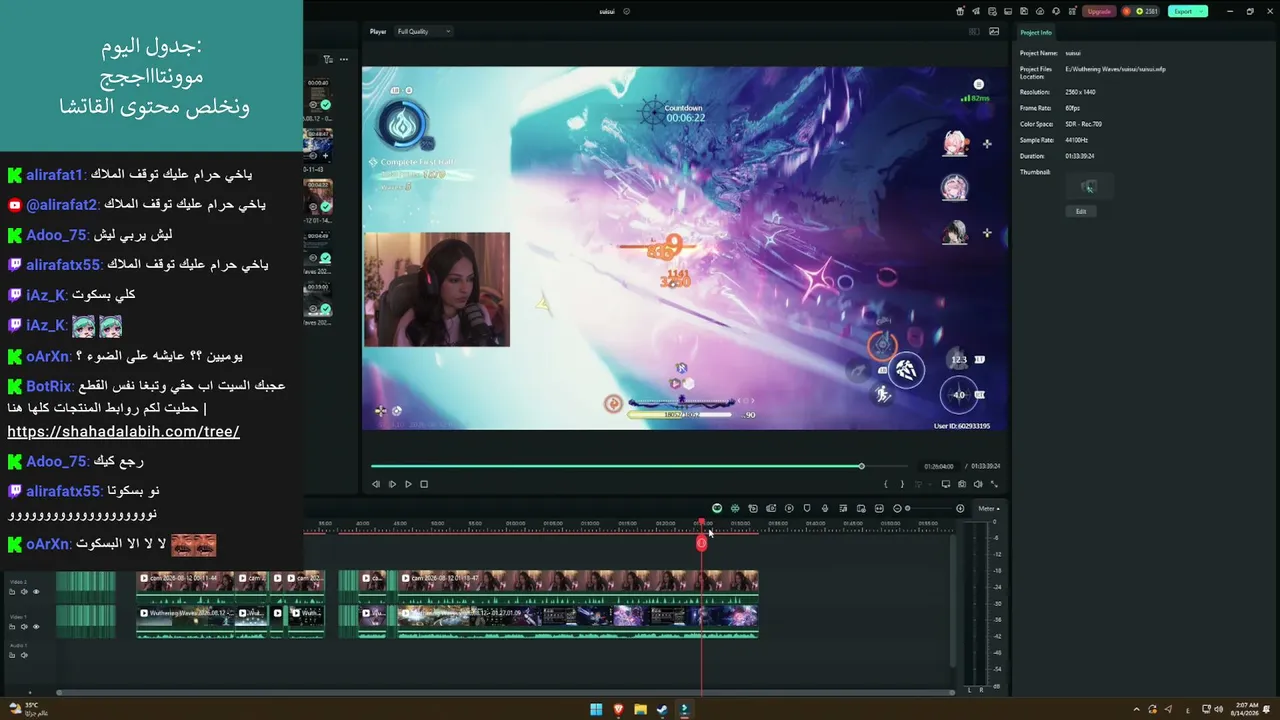Zoom in the timeline with plus icon
The image size is (1280, 720).
[960, 508]
